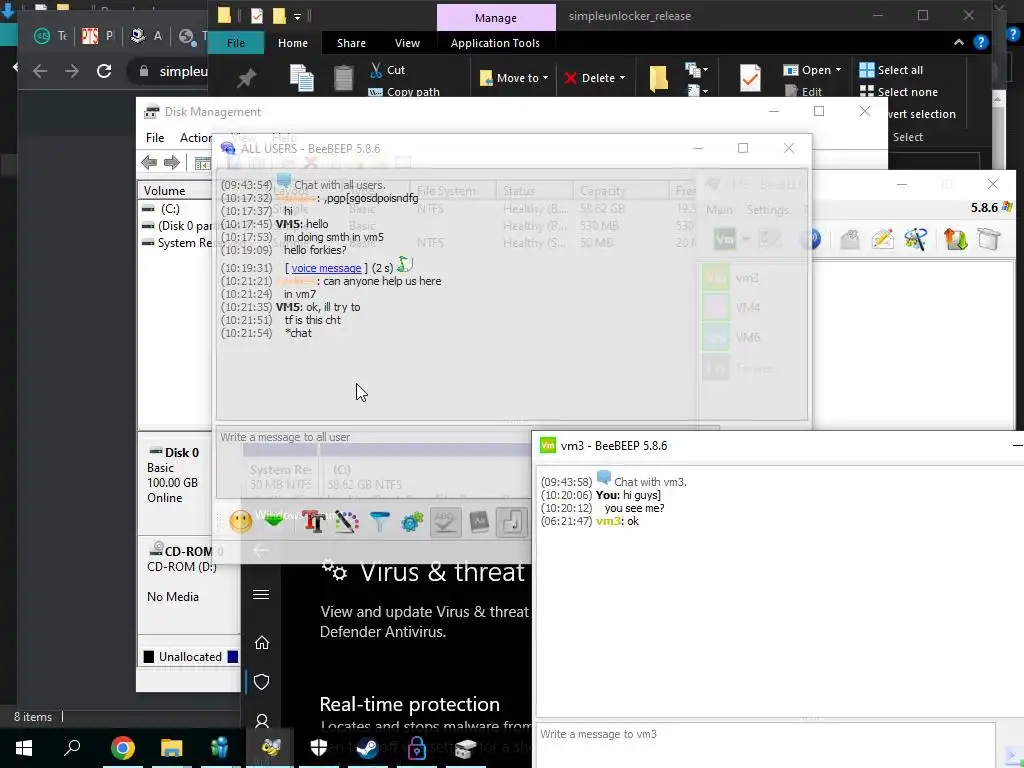Open the BeeBEEP tools icon
The height and width of the screenshot is (768, 1024).
[916, 239]
